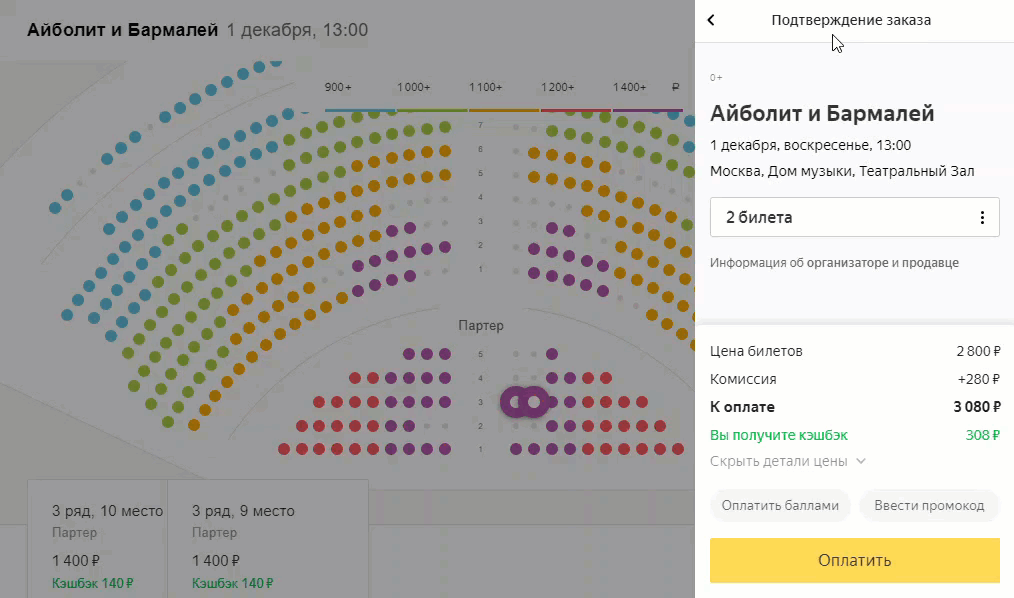This screenshot has height=598, width=1014.
Task: Filter seats by the 1 400+ price tab
Action: [x=629, y=87]
